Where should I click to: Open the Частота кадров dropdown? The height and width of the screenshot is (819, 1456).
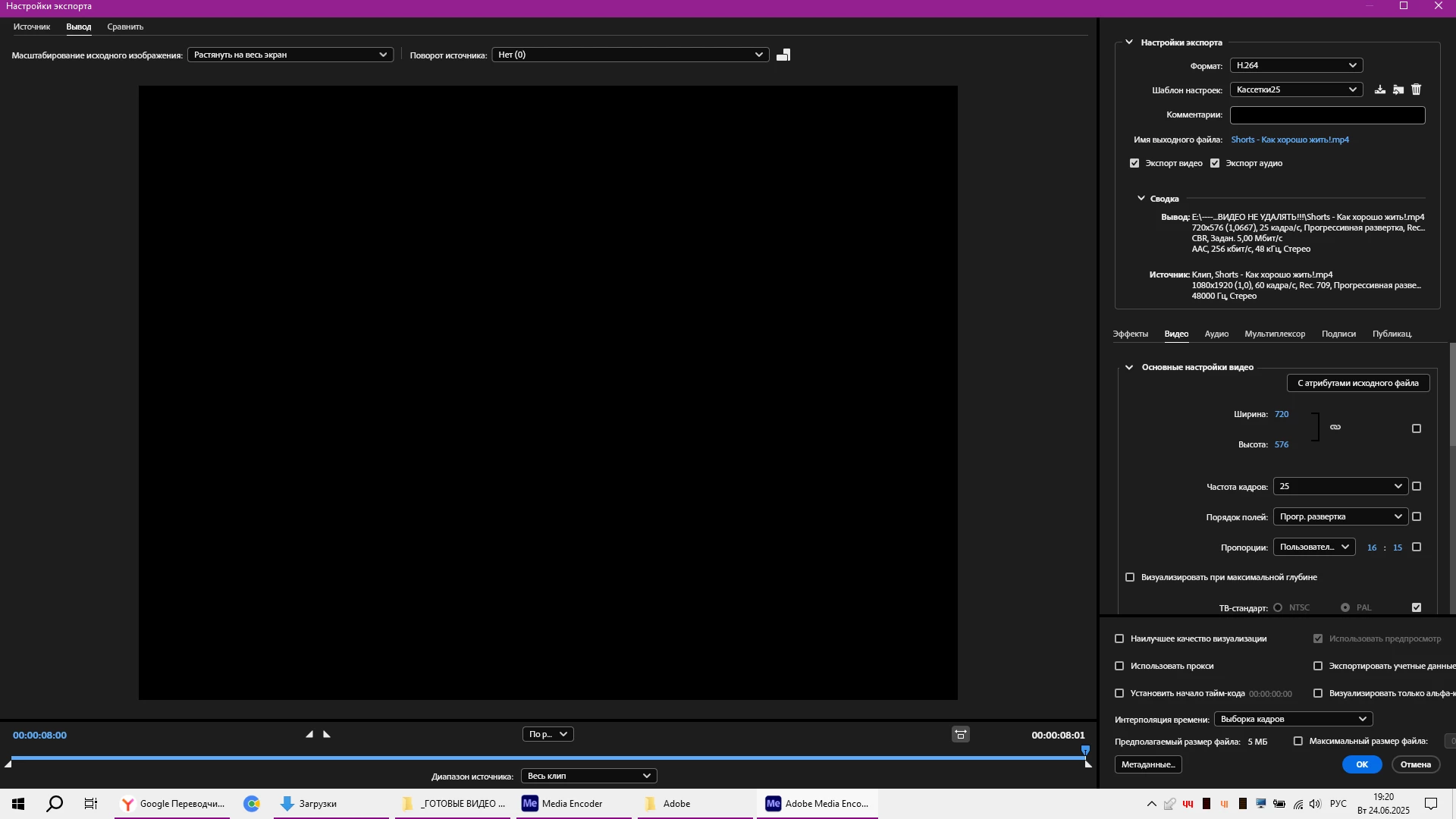[1340, 486]
